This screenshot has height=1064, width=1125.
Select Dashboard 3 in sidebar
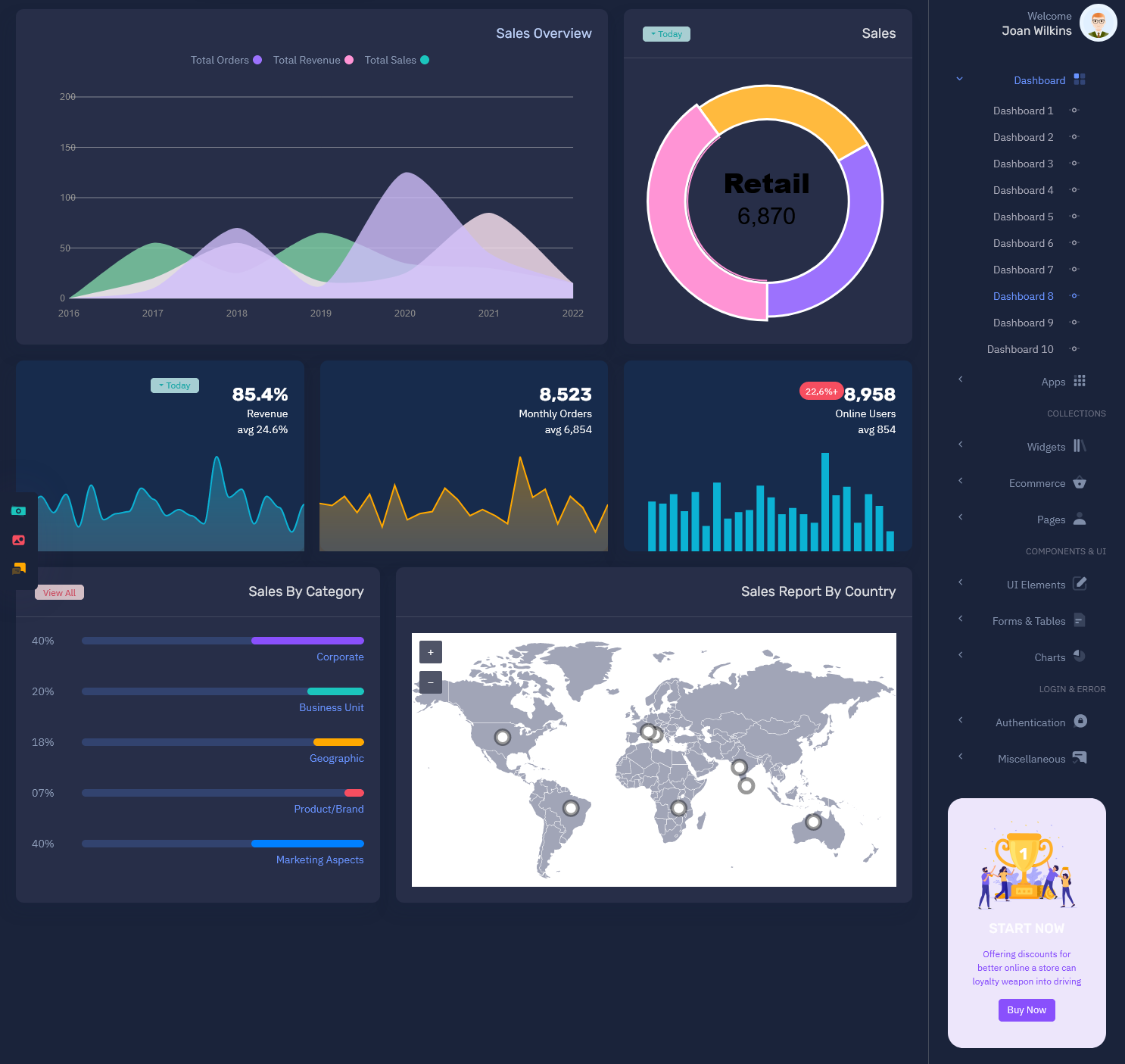pyautogui.click(x=1023, y=164)
